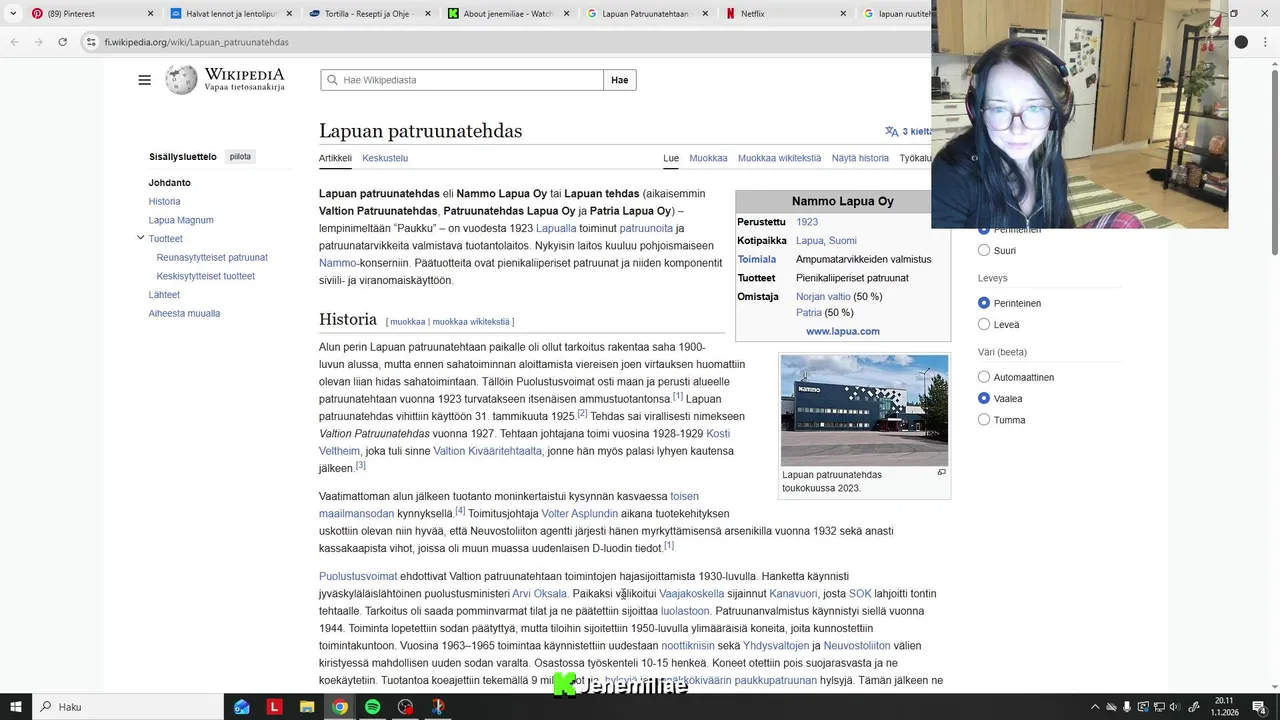Select Automaattinen color radio button
The image size is (1280, 720).
(984, 377)
